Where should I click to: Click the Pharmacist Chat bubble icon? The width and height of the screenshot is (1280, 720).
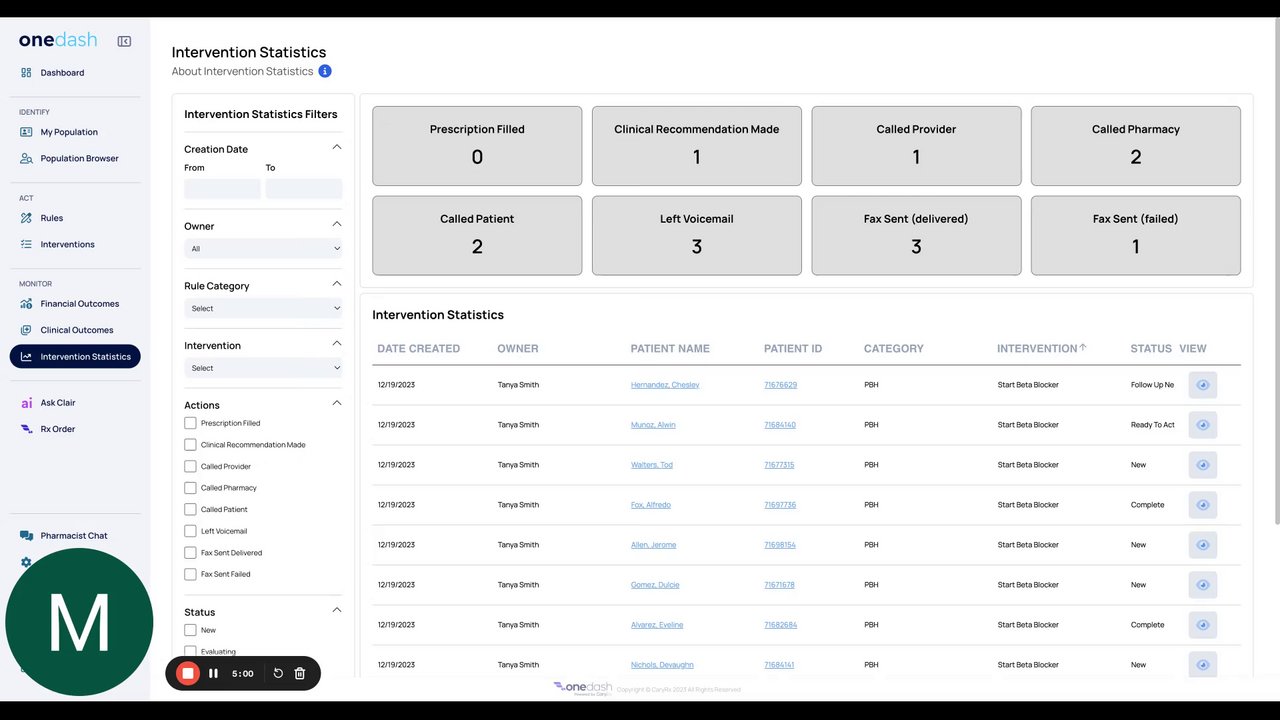coord(26,536)
